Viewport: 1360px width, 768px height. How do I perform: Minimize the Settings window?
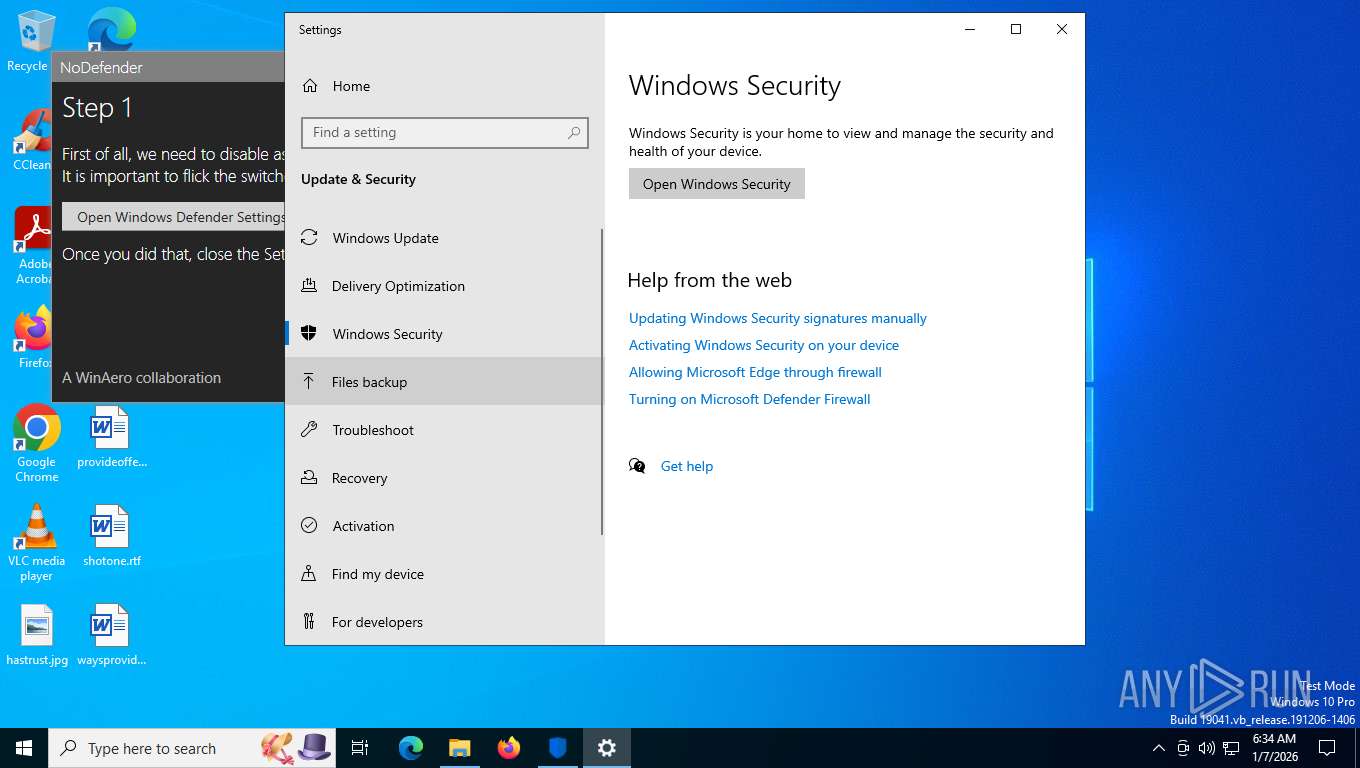pos(969,29)
